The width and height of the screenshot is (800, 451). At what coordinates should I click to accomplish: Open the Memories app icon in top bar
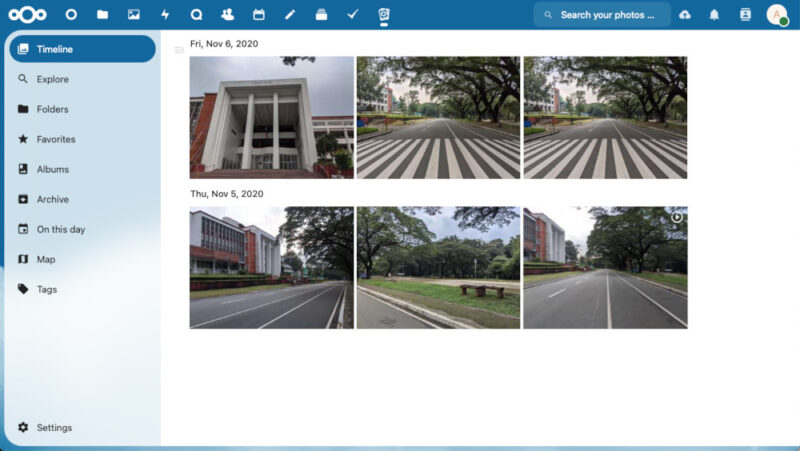pyautogui.click(x=384, y=15)
